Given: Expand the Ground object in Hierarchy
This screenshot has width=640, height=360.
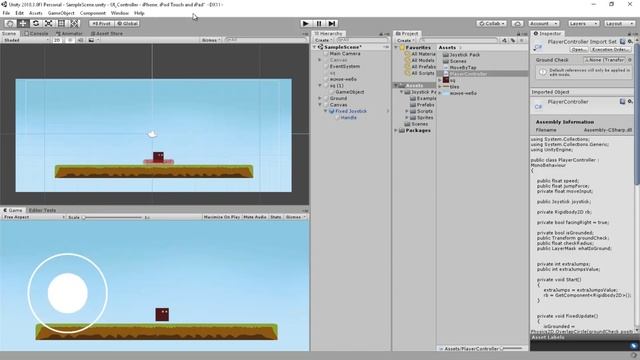Looking at the screenshot, I should point(320,98).
